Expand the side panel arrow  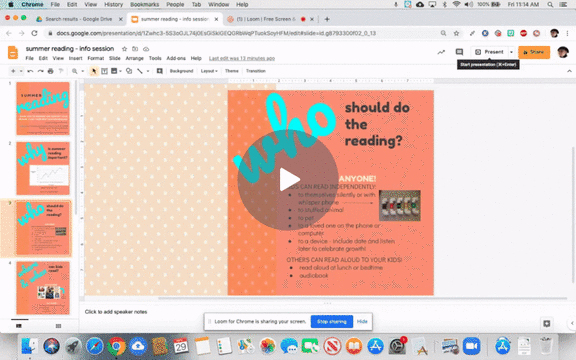(x=572, y=323)
